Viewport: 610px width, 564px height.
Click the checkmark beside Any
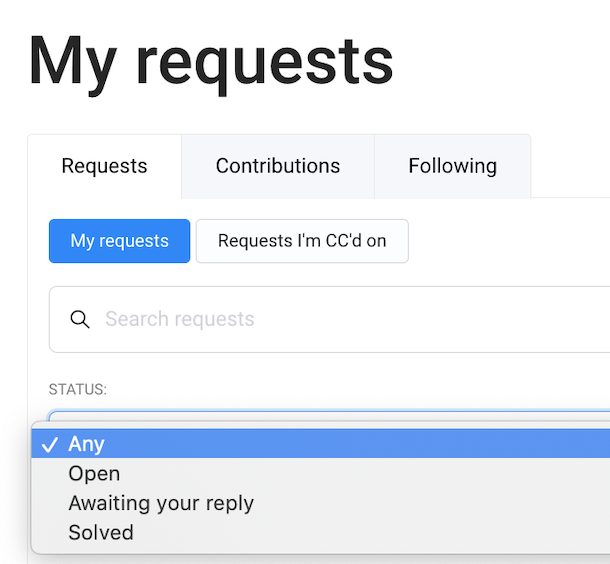pyautogui.click(x=49, y=444)
